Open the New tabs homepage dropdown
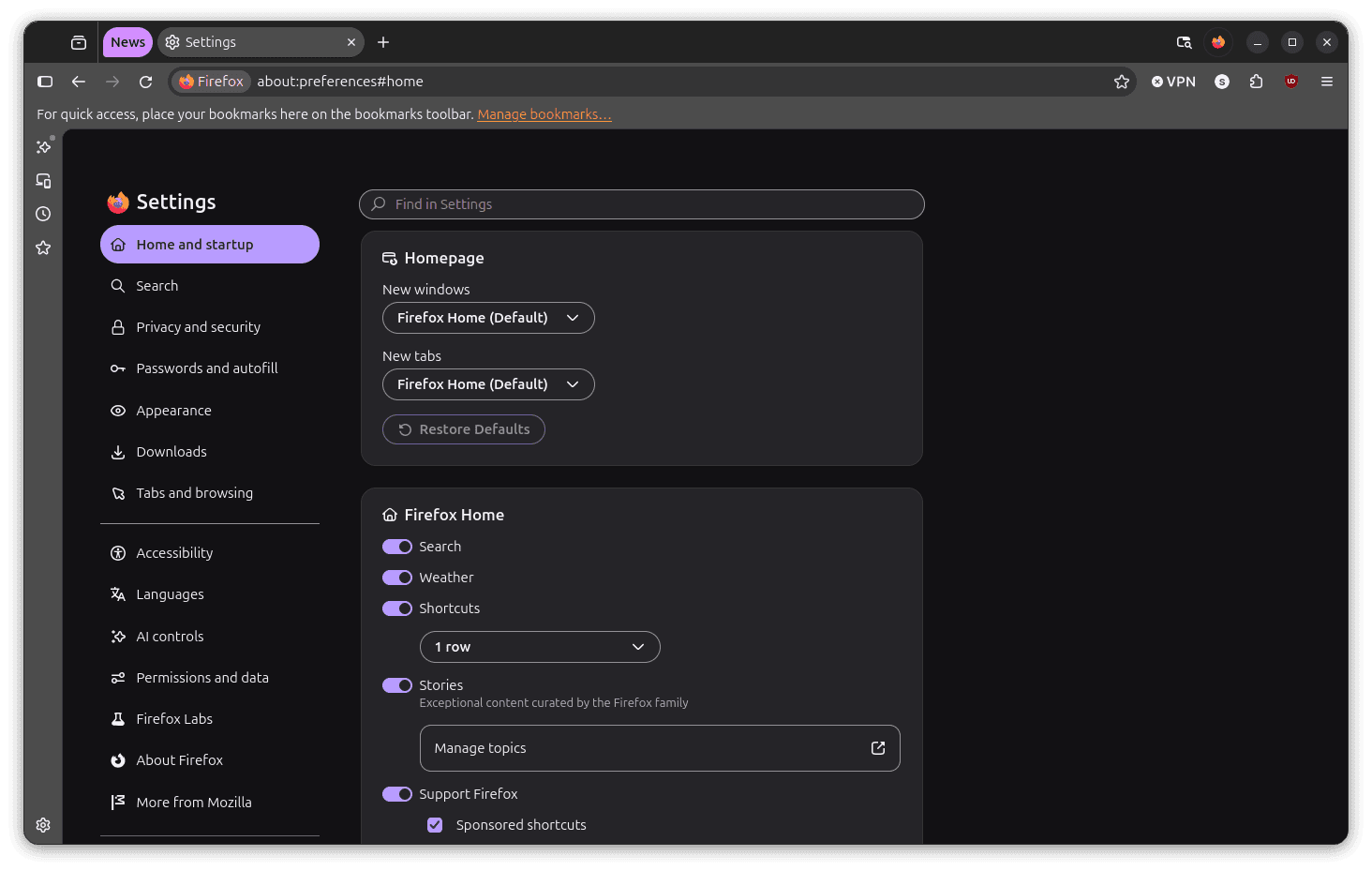Screen dimensions: 1372x871 click(x=488, y=384)
